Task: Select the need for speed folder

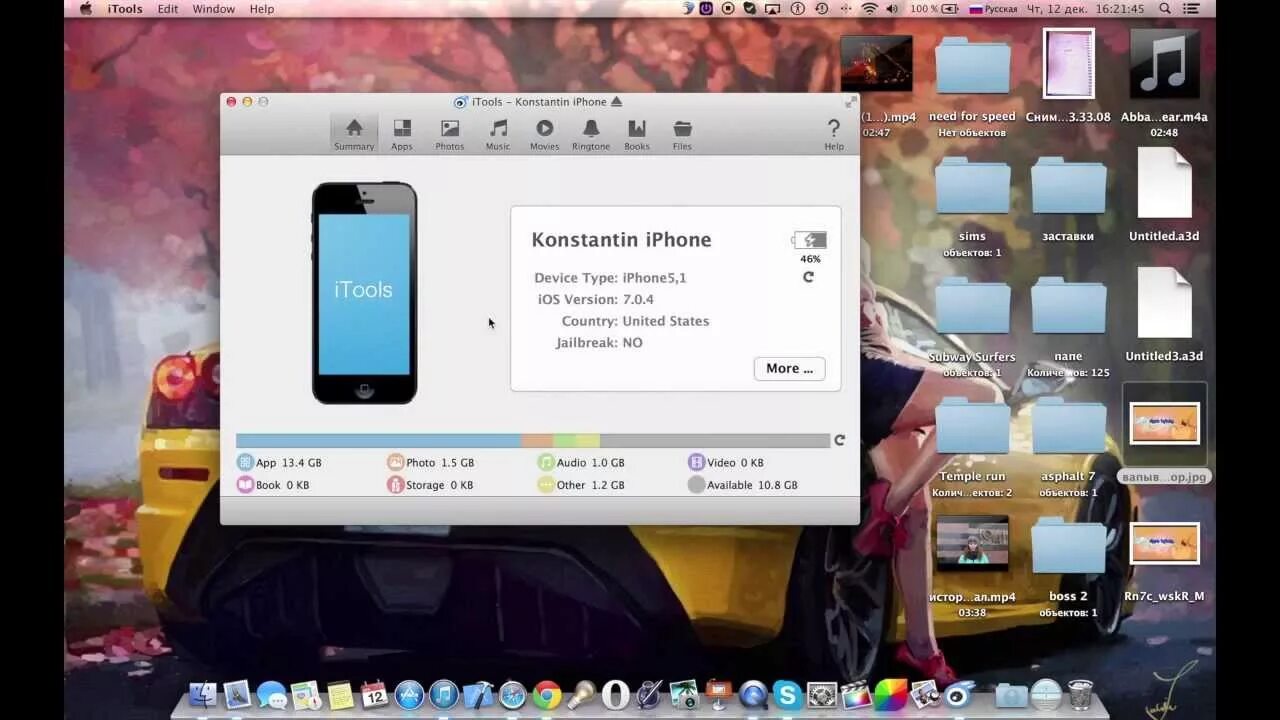Action: (972, 68)
